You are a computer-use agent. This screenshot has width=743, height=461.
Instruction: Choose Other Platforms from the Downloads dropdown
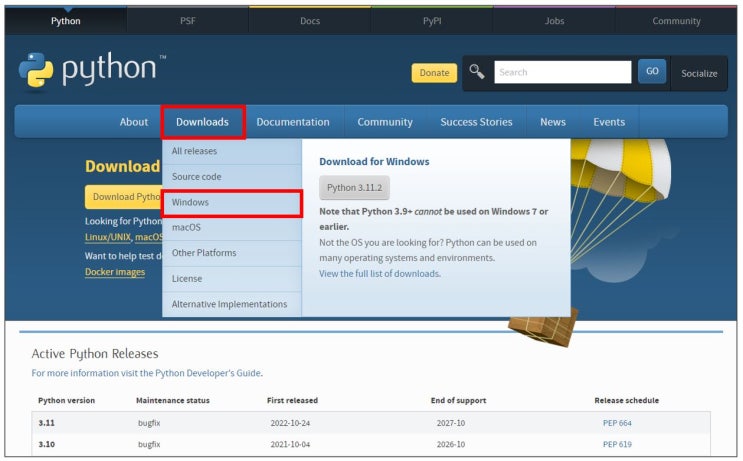pyautogui.click(x=232, y=253)
